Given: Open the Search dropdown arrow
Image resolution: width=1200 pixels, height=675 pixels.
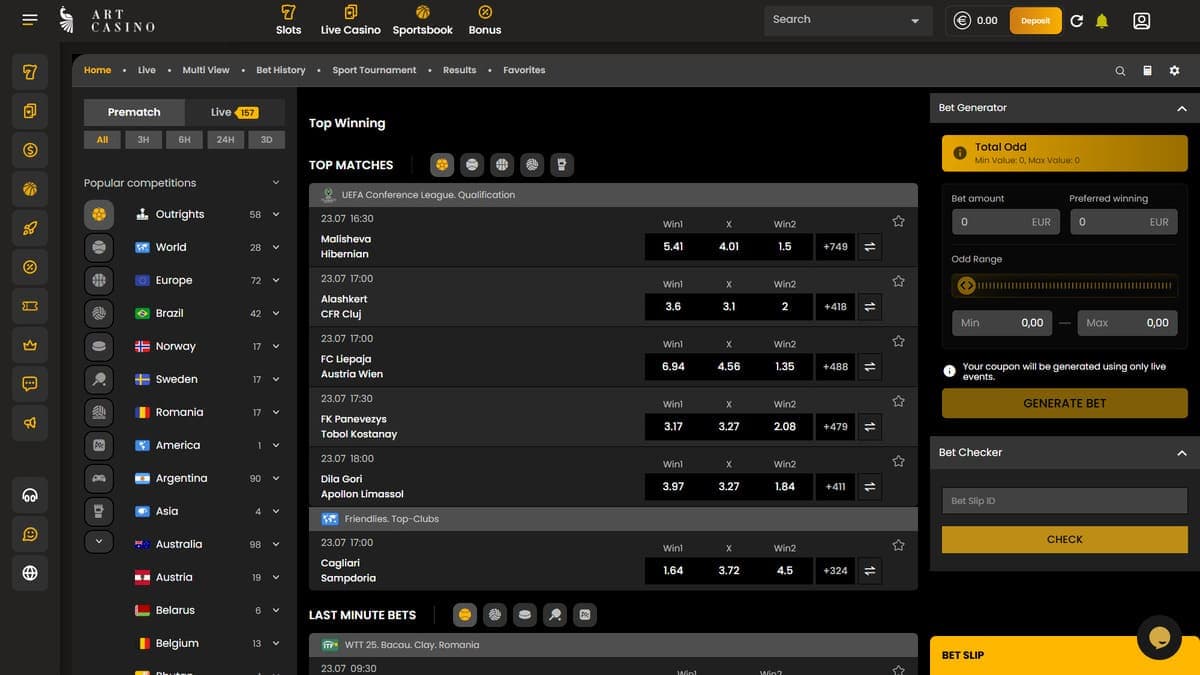Looking at the screenshot, I should [x=915, y=21].
